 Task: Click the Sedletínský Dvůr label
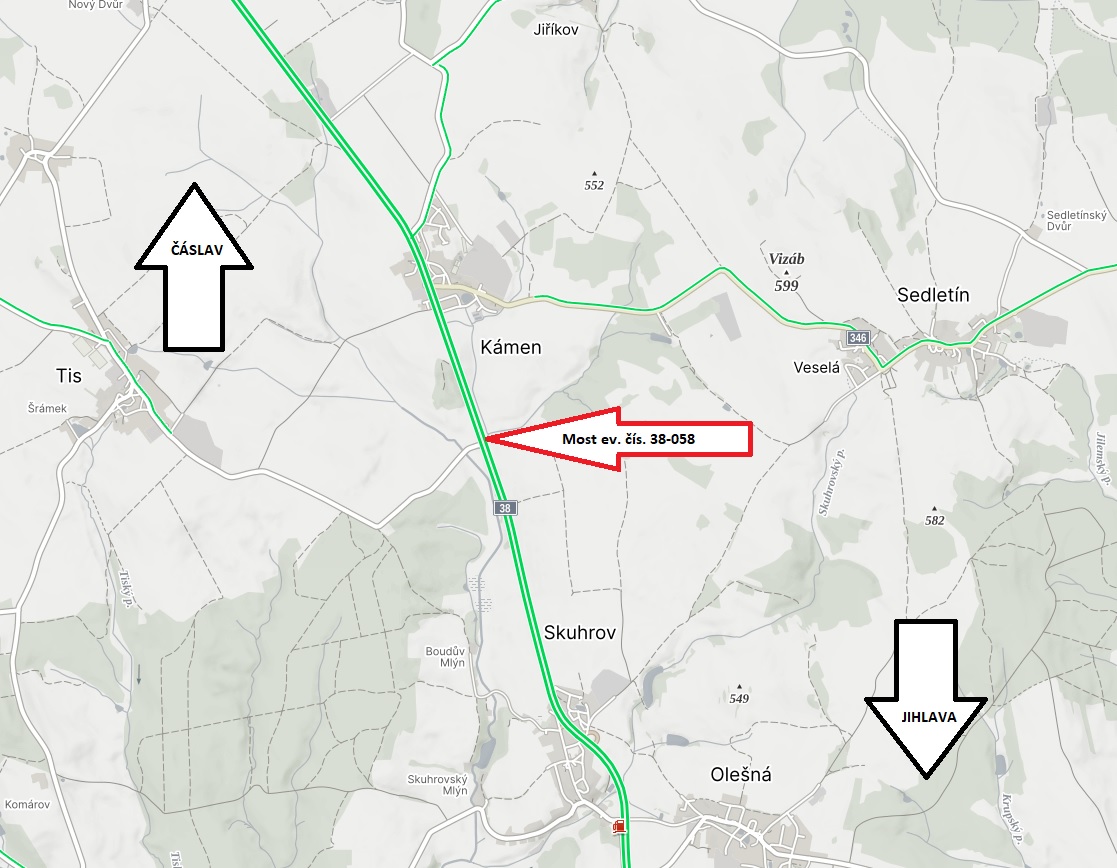click(x=1076, y=220)
